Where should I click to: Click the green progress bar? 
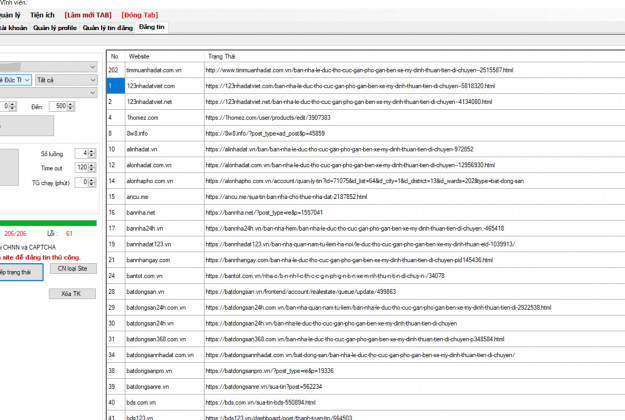48,222
